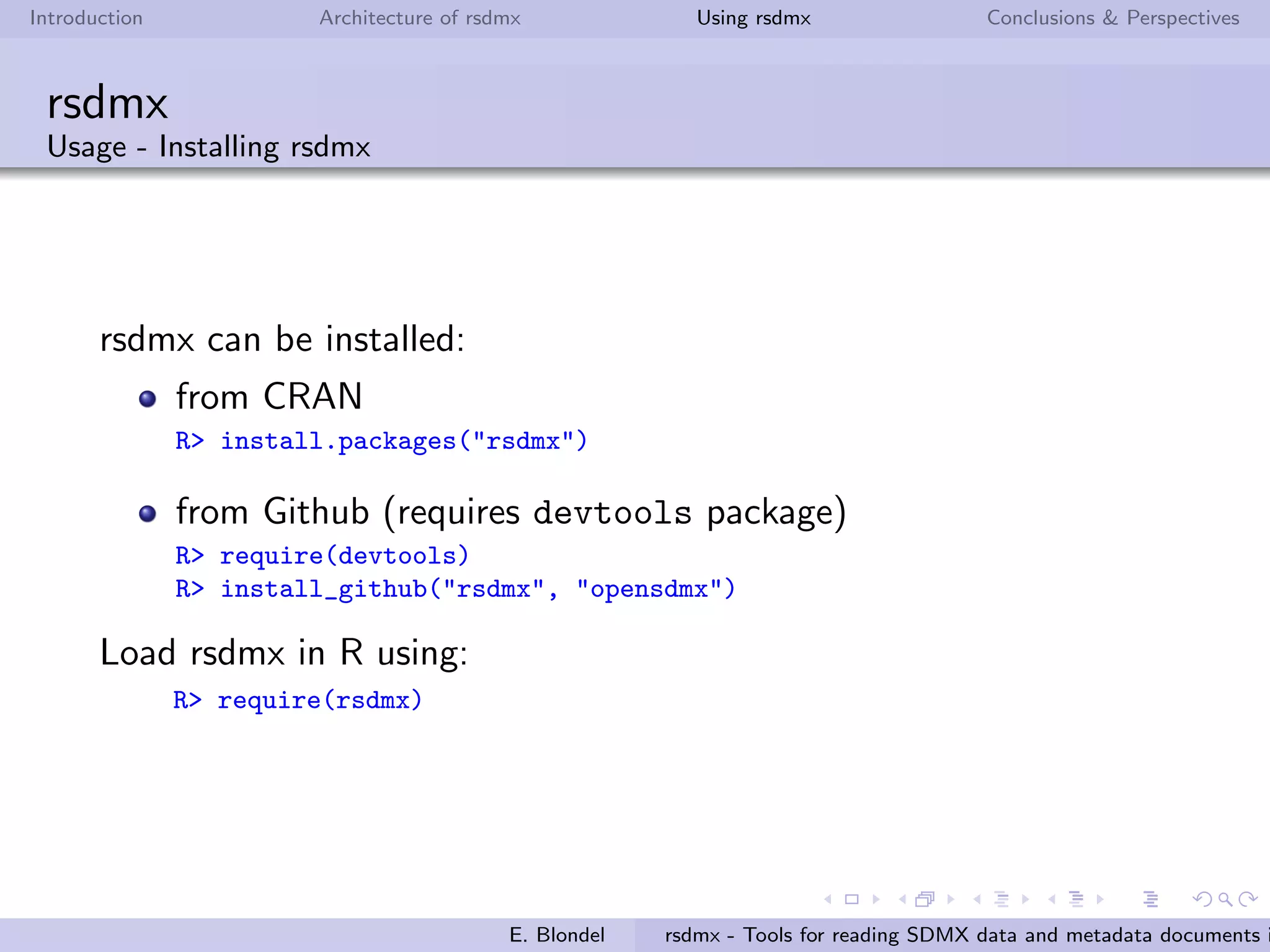Click the previous subsection arrow

pyautogui.click(x=977, y=899)
